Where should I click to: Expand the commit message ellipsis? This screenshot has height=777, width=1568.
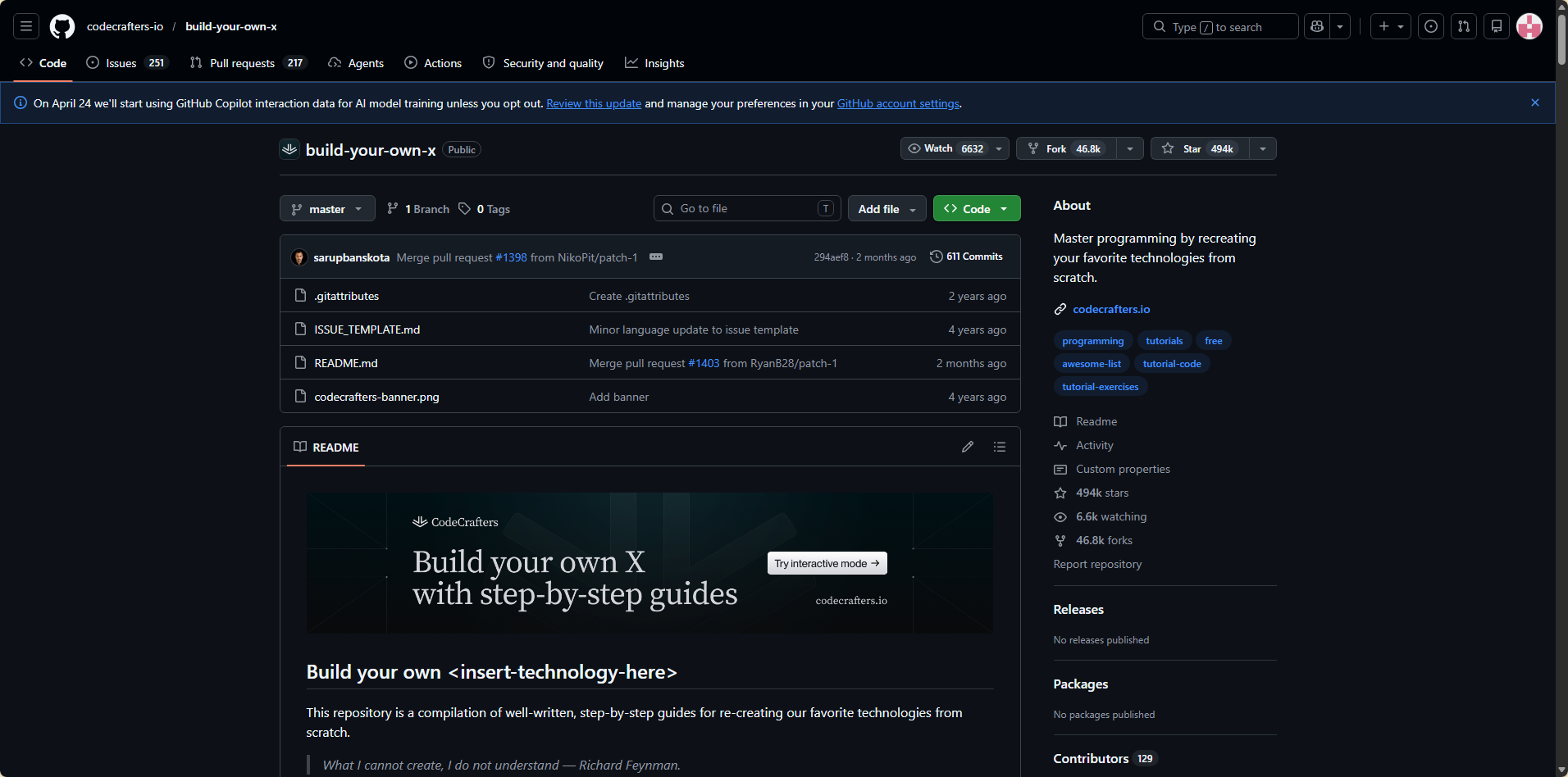point(656,257)
